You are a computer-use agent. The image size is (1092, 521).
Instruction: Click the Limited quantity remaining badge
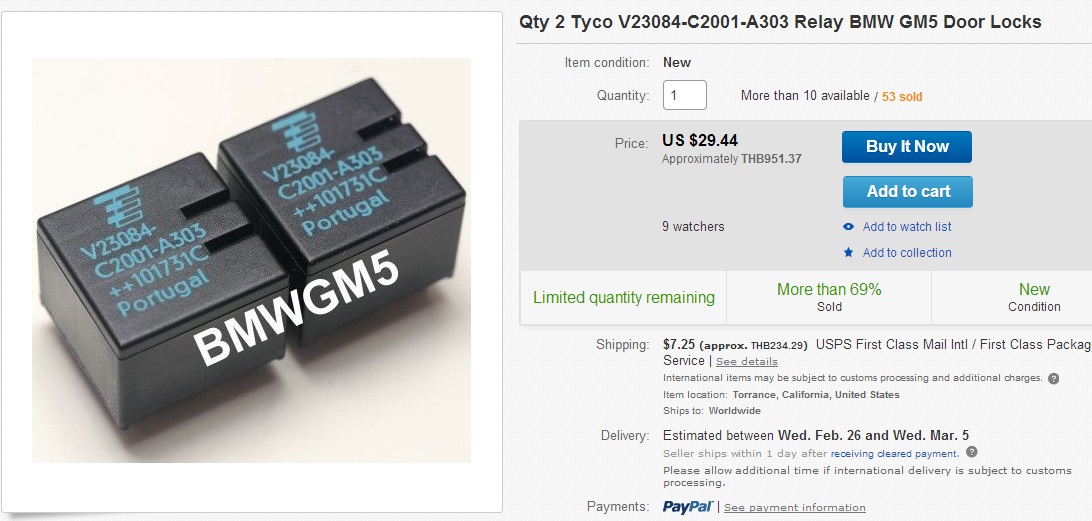(623, 297)
